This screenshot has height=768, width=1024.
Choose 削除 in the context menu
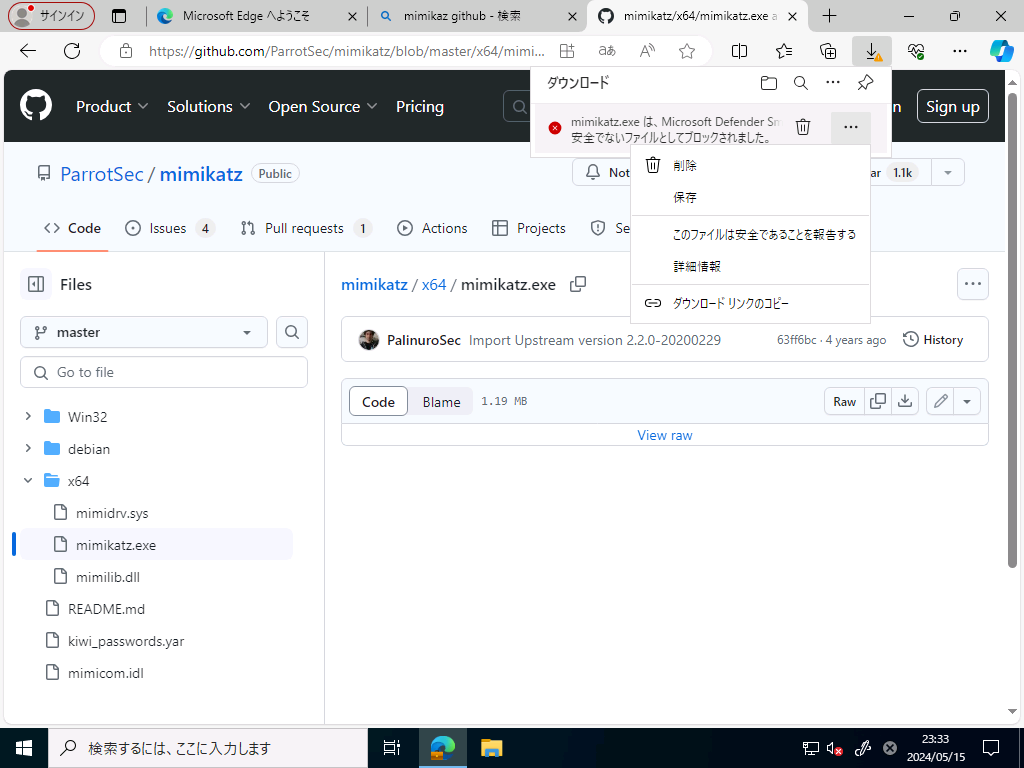pyautogui.click(x=750, y=166)
